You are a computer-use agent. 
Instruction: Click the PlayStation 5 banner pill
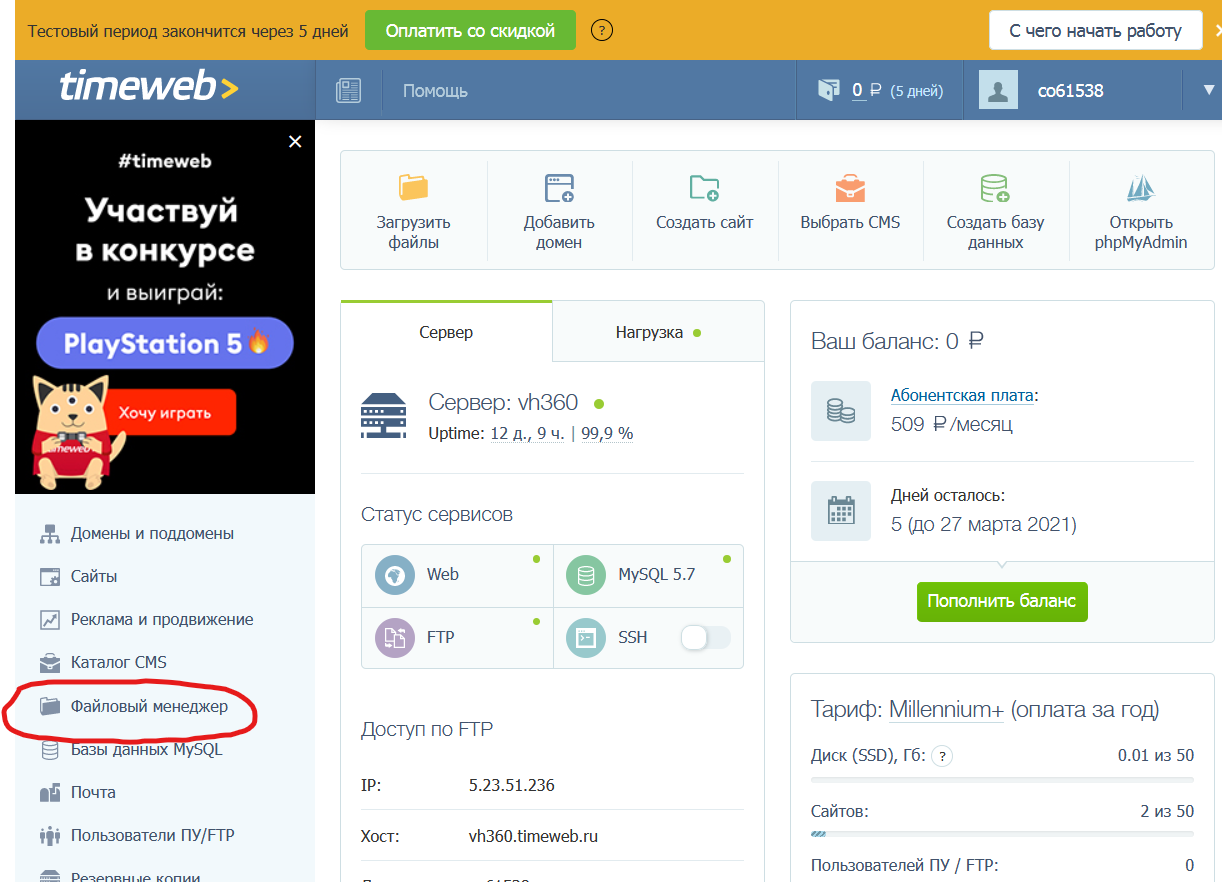[x=165, y=344]
